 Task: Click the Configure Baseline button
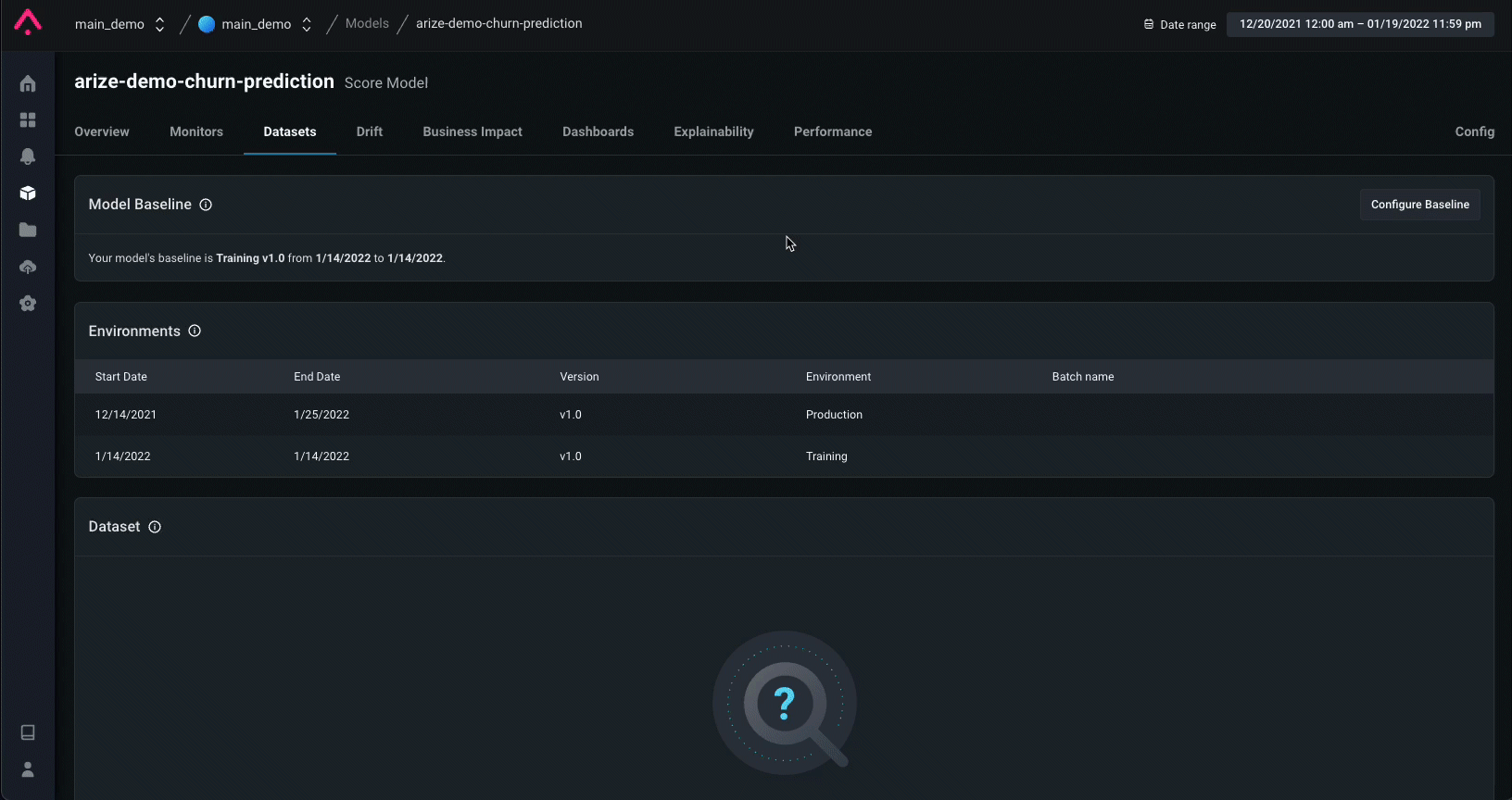click(x=1419, y=205)
